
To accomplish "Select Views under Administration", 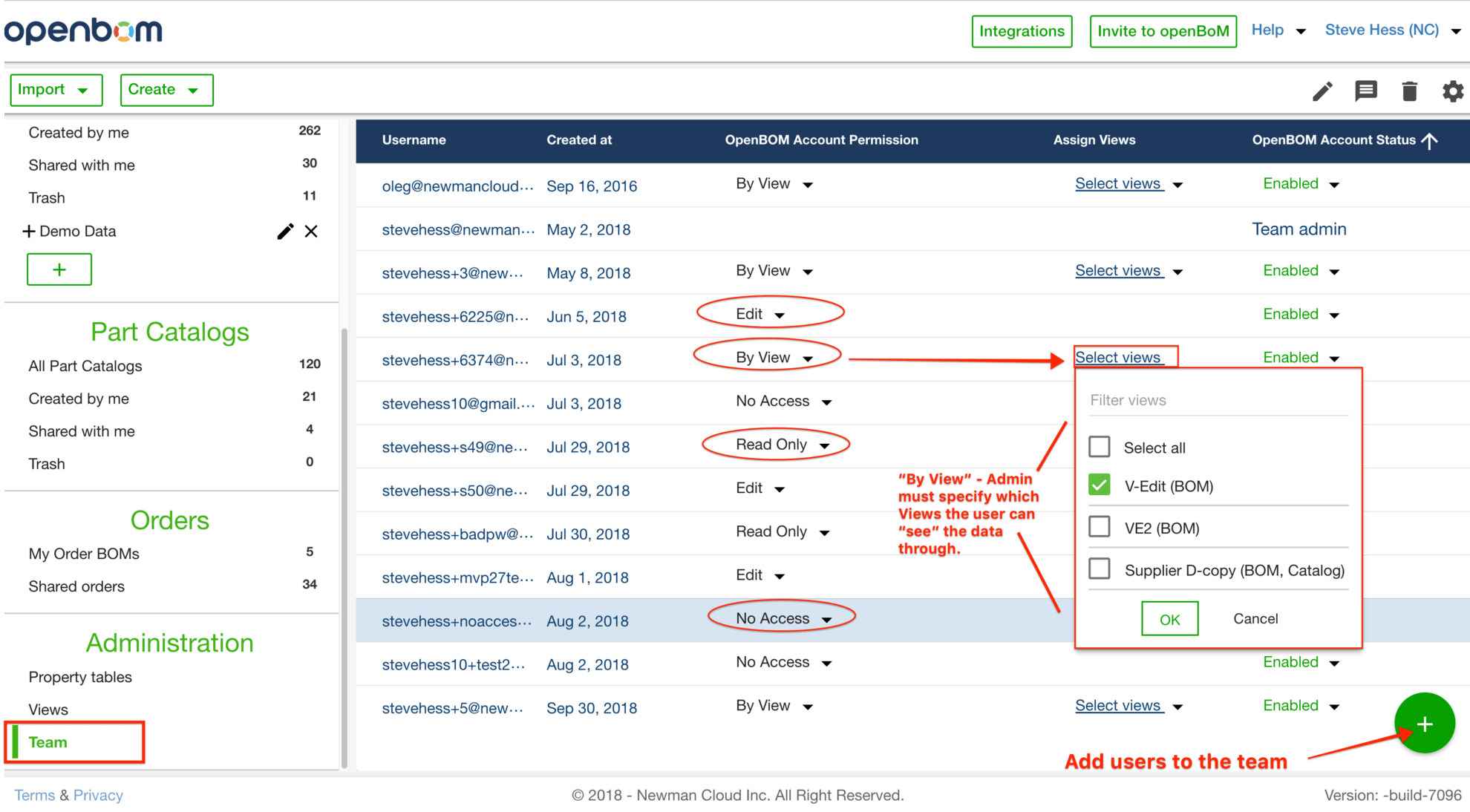I will pyautogui.click(x=48, y=709).
